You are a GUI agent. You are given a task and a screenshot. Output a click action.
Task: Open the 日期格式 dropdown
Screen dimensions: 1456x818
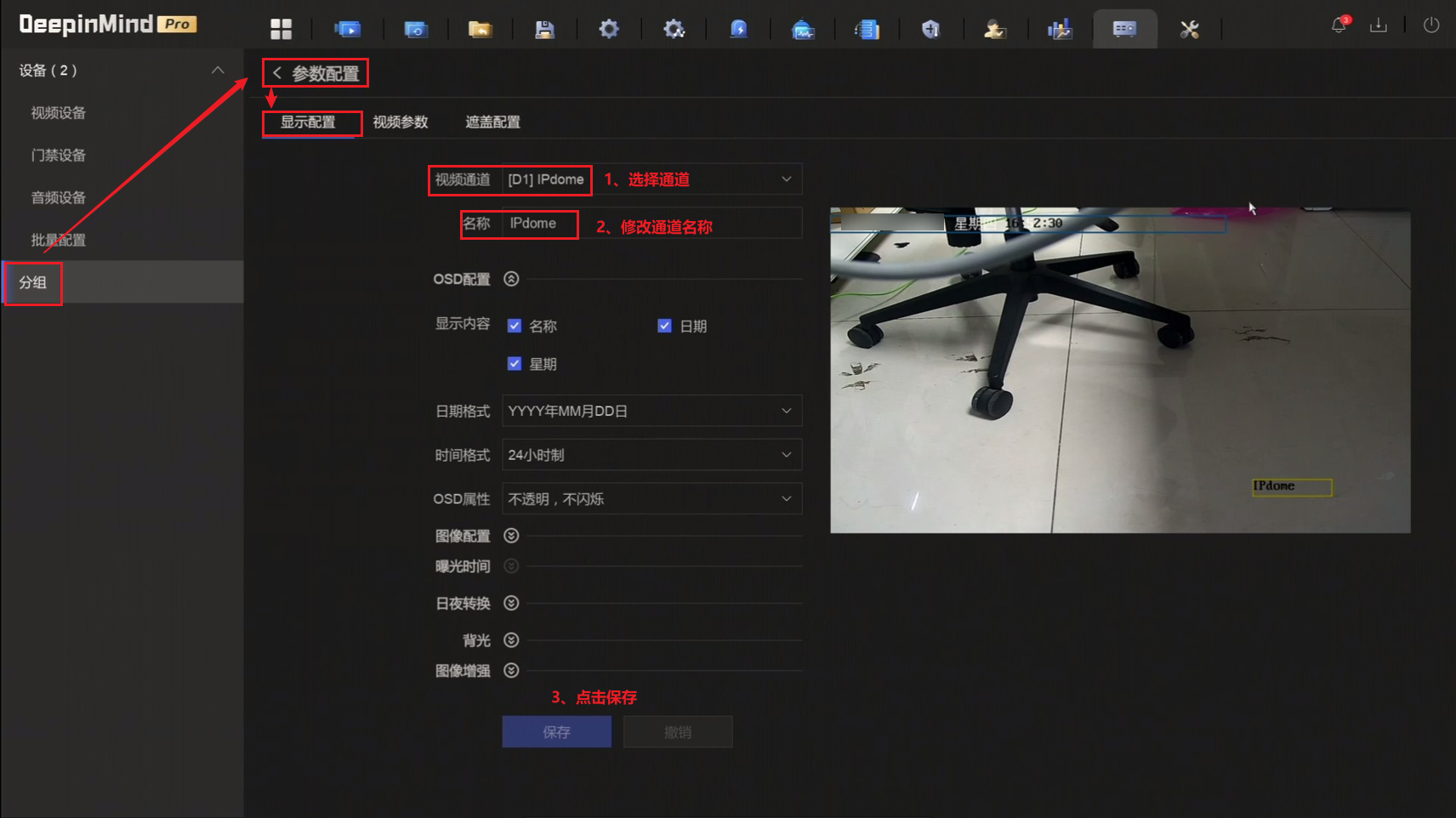(x=651, y=411)
